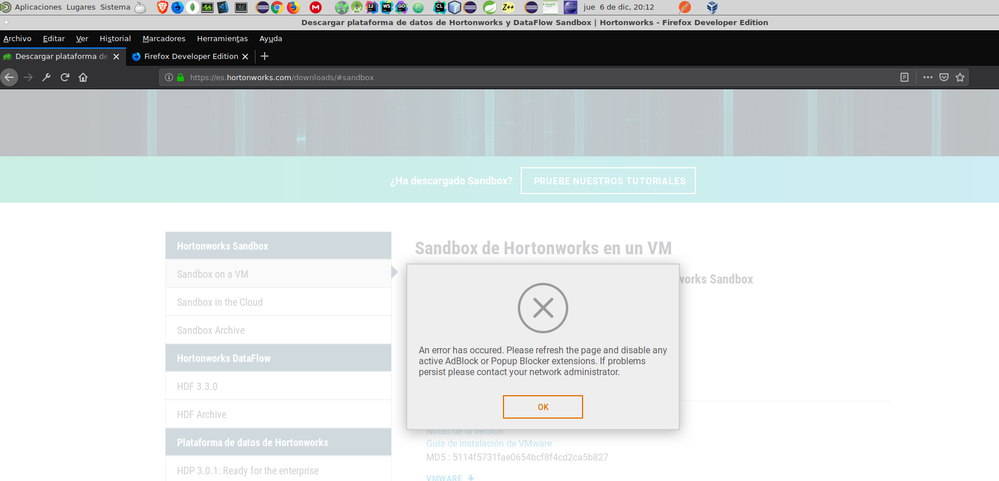Click the MD5 checksum text
Image resolution: width=999 pixels, height=481 pixels.
pos(517,457)
